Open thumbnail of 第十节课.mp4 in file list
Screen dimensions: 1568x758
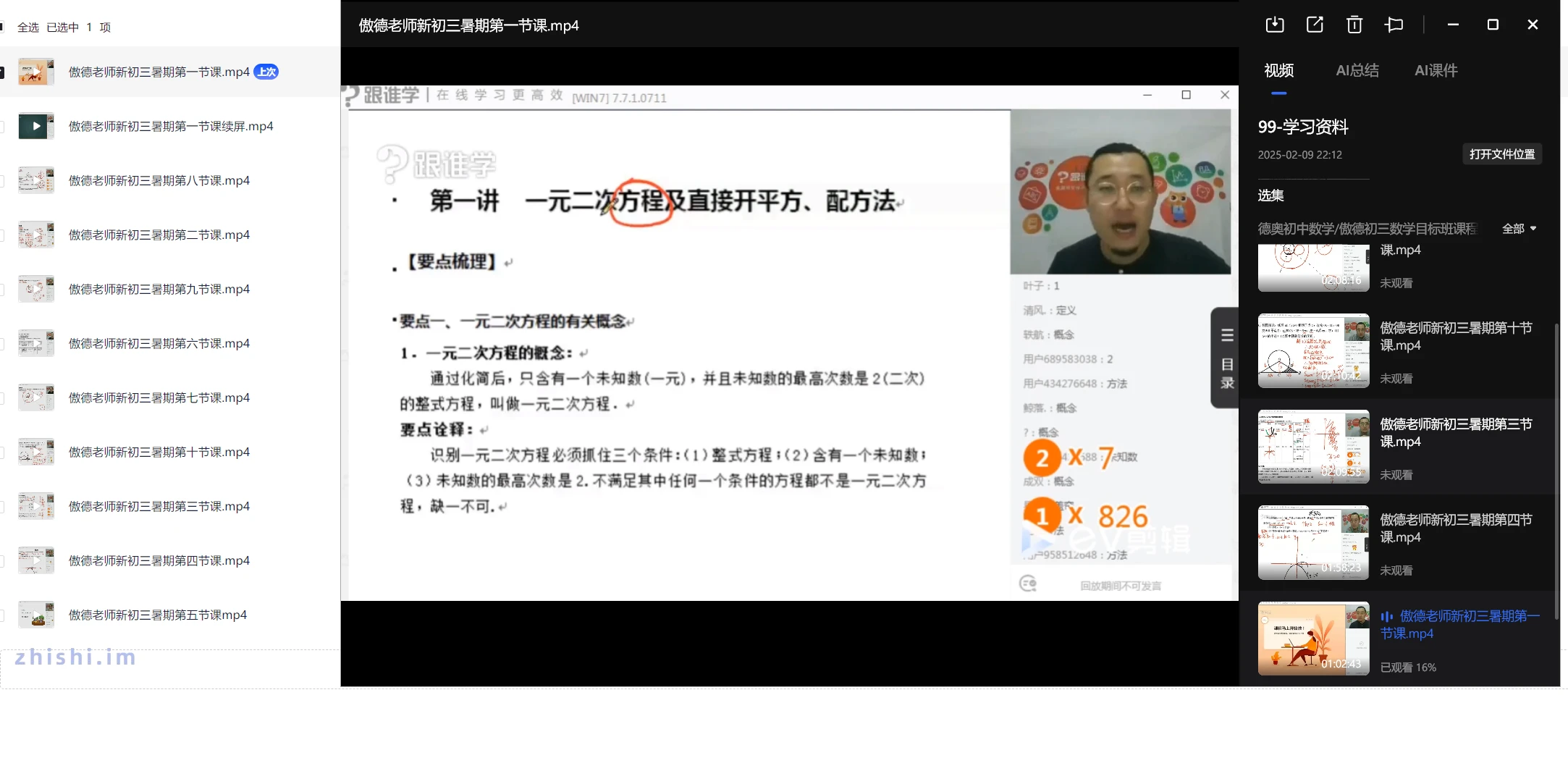(x=36, y=452)
